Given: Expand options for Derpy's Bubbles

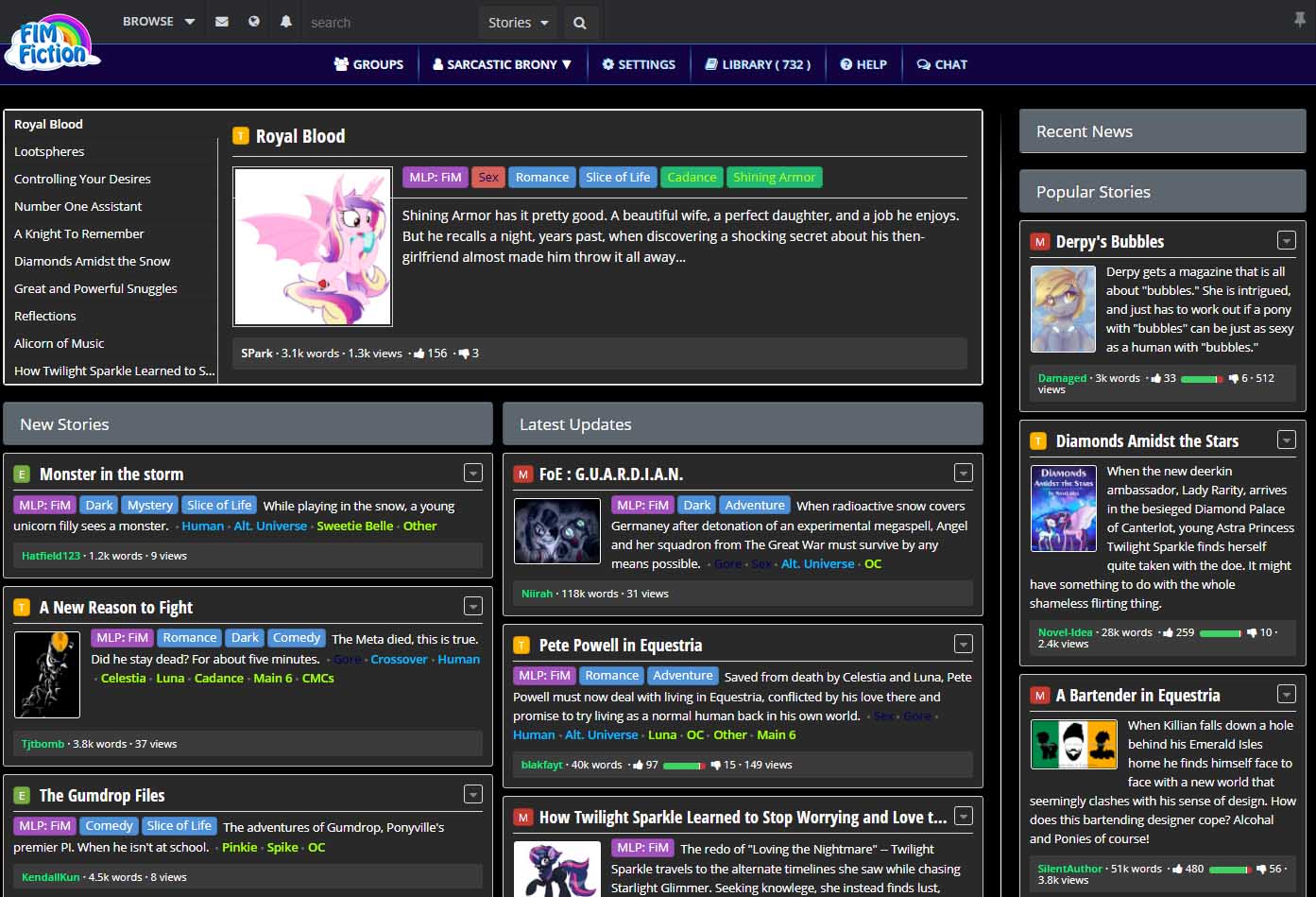Looking at the screenshot, I should tap(1286, 240).
